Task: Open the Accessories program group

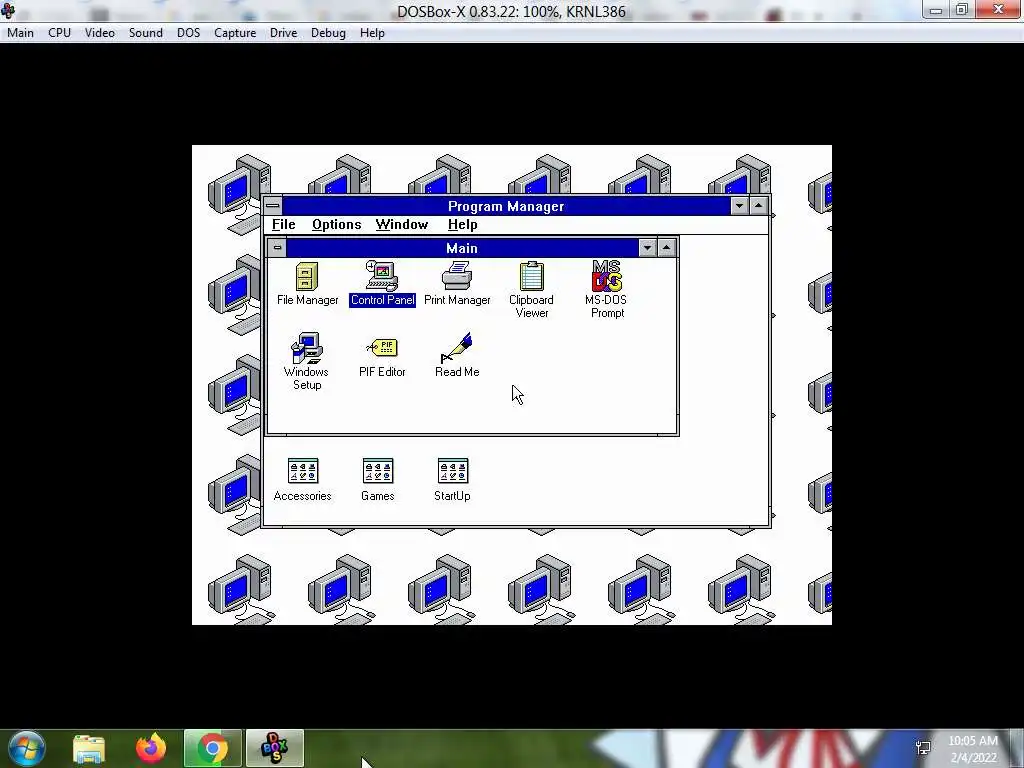Action: pos(302,479)
